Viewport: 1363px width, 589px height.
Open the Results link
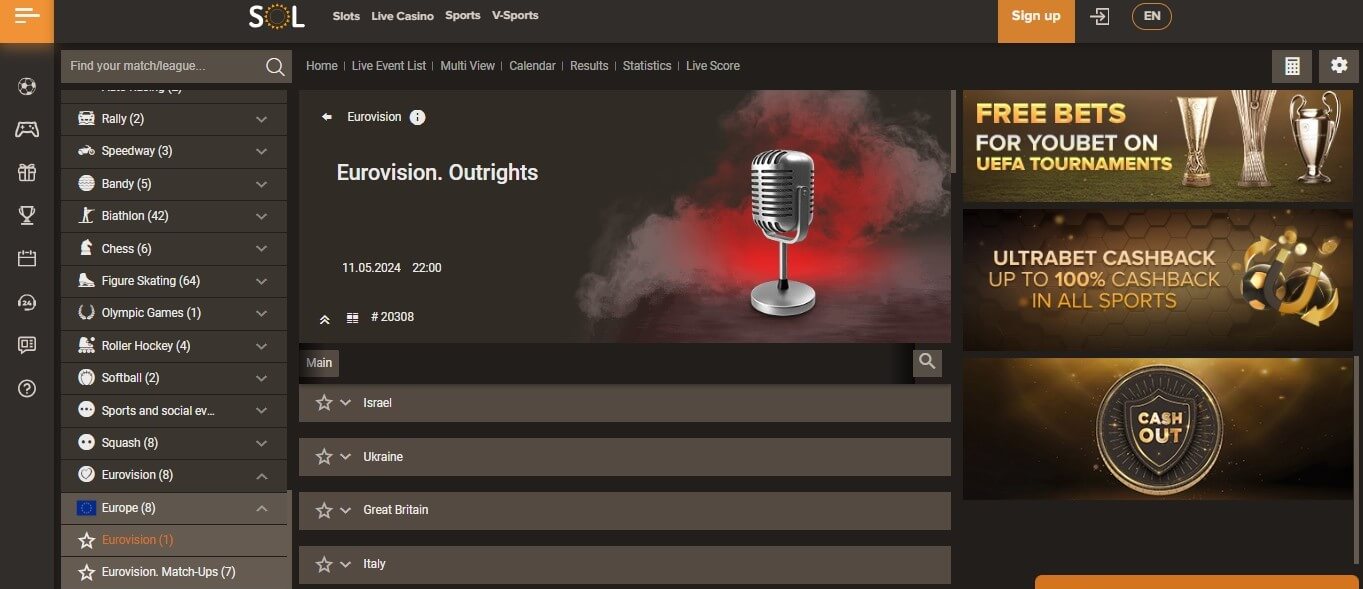point(589,66)
